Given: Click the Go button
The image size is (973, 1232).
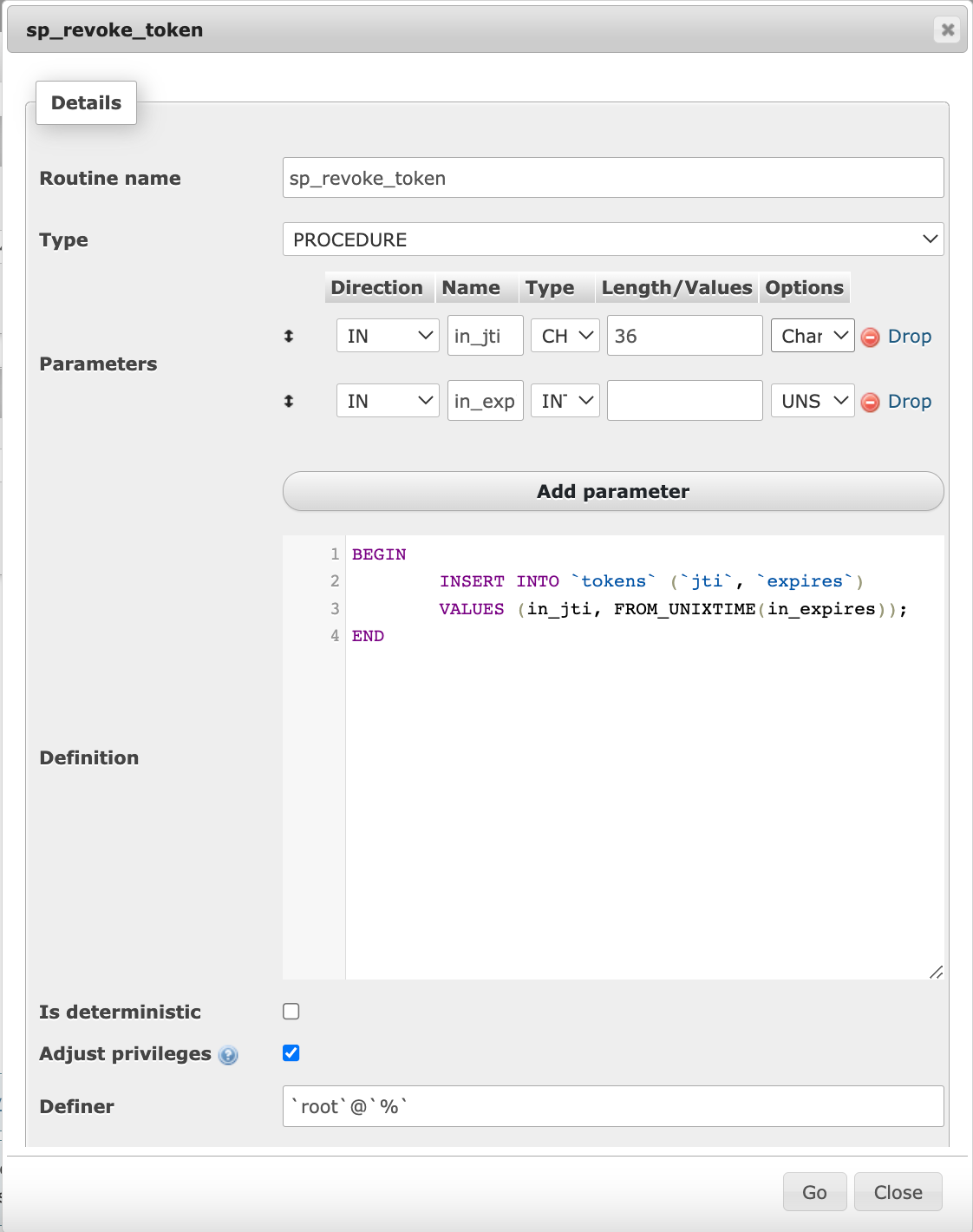Looking at the screenshot, I should coord(813,1191).
